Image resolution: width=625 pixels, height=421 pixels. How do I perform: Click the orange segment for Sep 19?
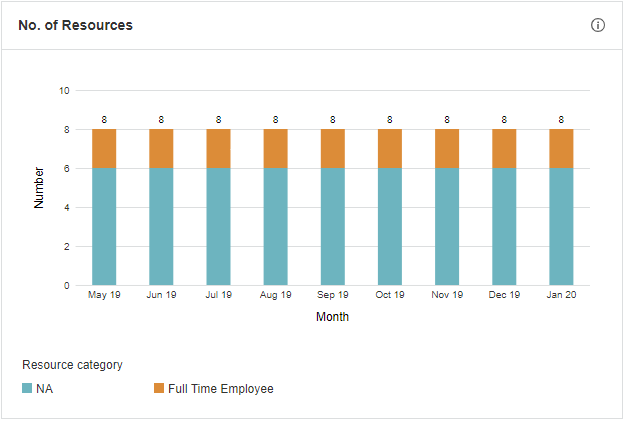coord(333,148)
